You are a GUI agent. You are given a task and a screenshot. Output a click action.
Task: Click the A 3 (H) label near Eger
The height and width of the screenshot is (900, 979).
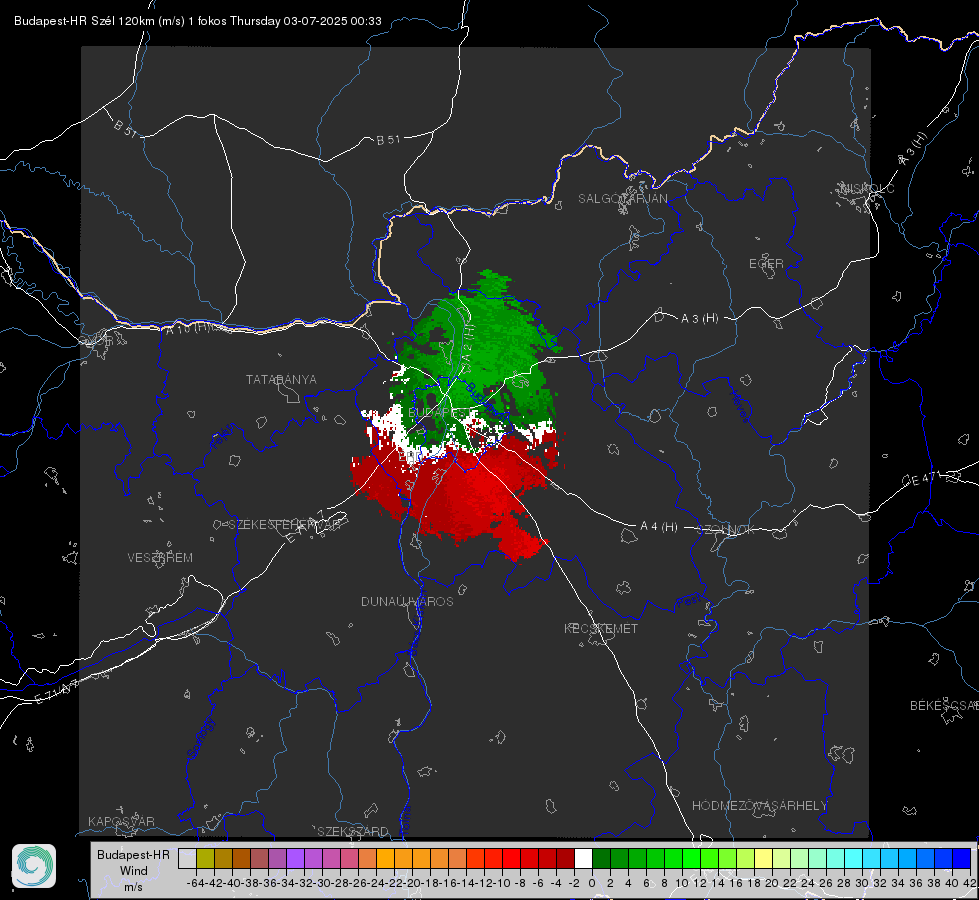(699, 319)
